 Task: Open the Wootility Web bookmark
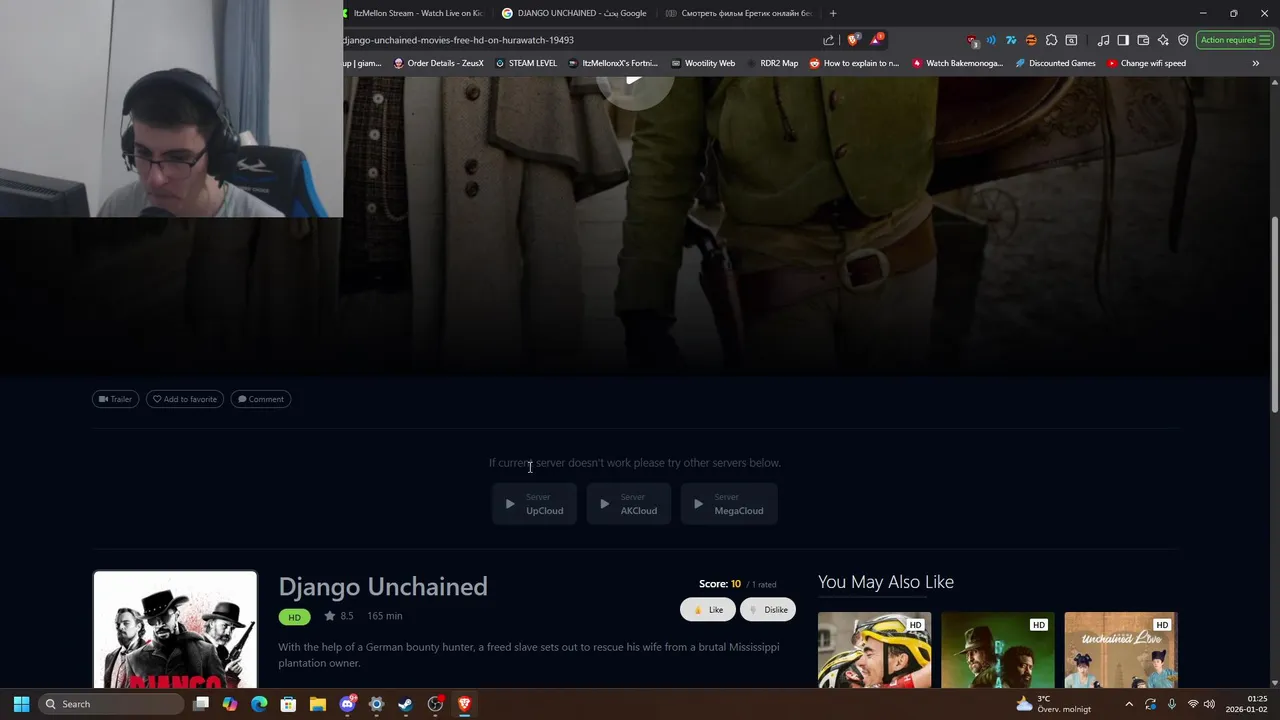tap(703, 63)
